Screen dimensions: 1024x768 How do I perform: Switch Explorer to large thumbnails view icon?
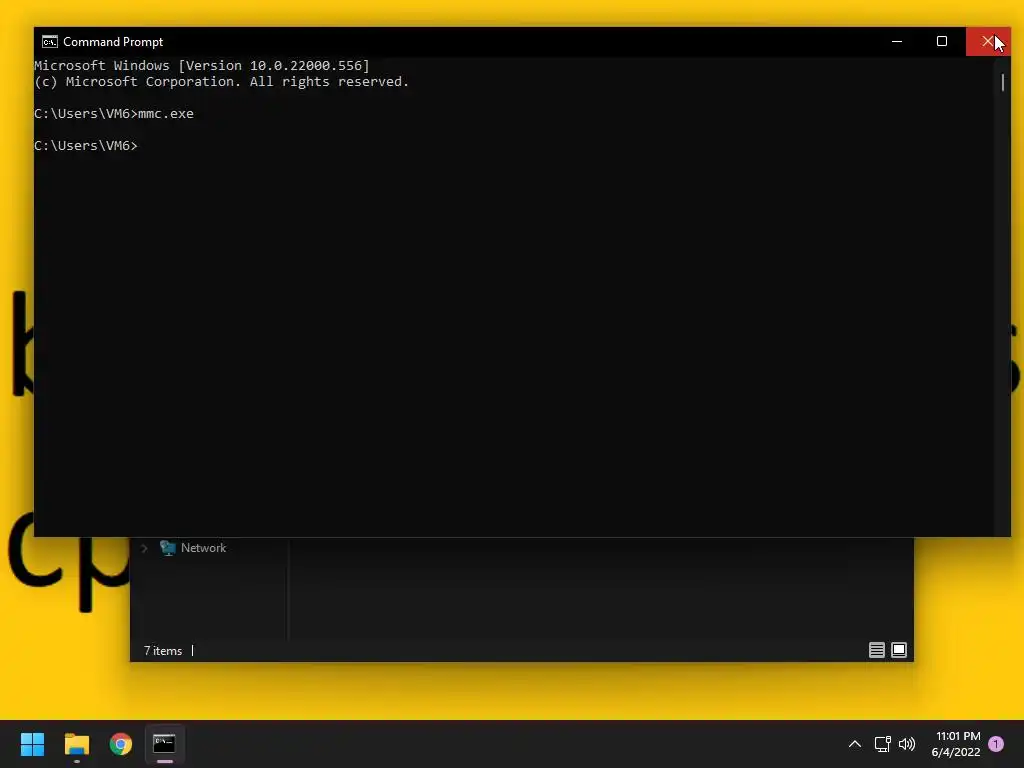[899, 650]
